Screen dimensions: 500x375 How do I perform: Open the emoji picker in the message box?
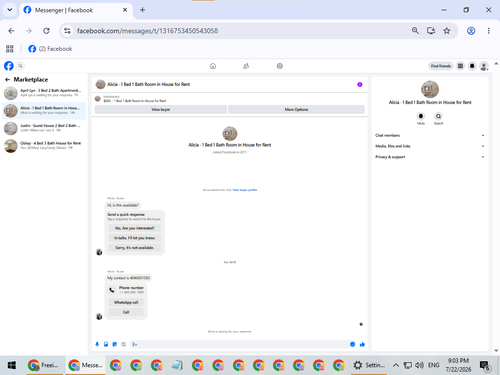tap(352, 344)
